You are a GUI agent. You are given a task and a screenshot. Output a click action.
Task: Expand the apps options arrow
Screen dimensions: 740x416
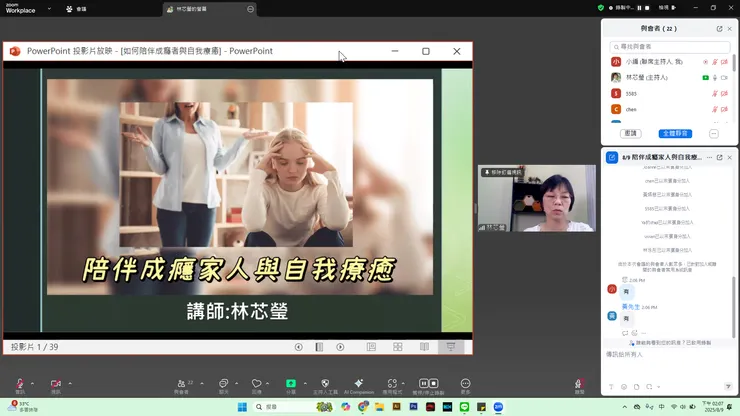[x=403, y=383]
